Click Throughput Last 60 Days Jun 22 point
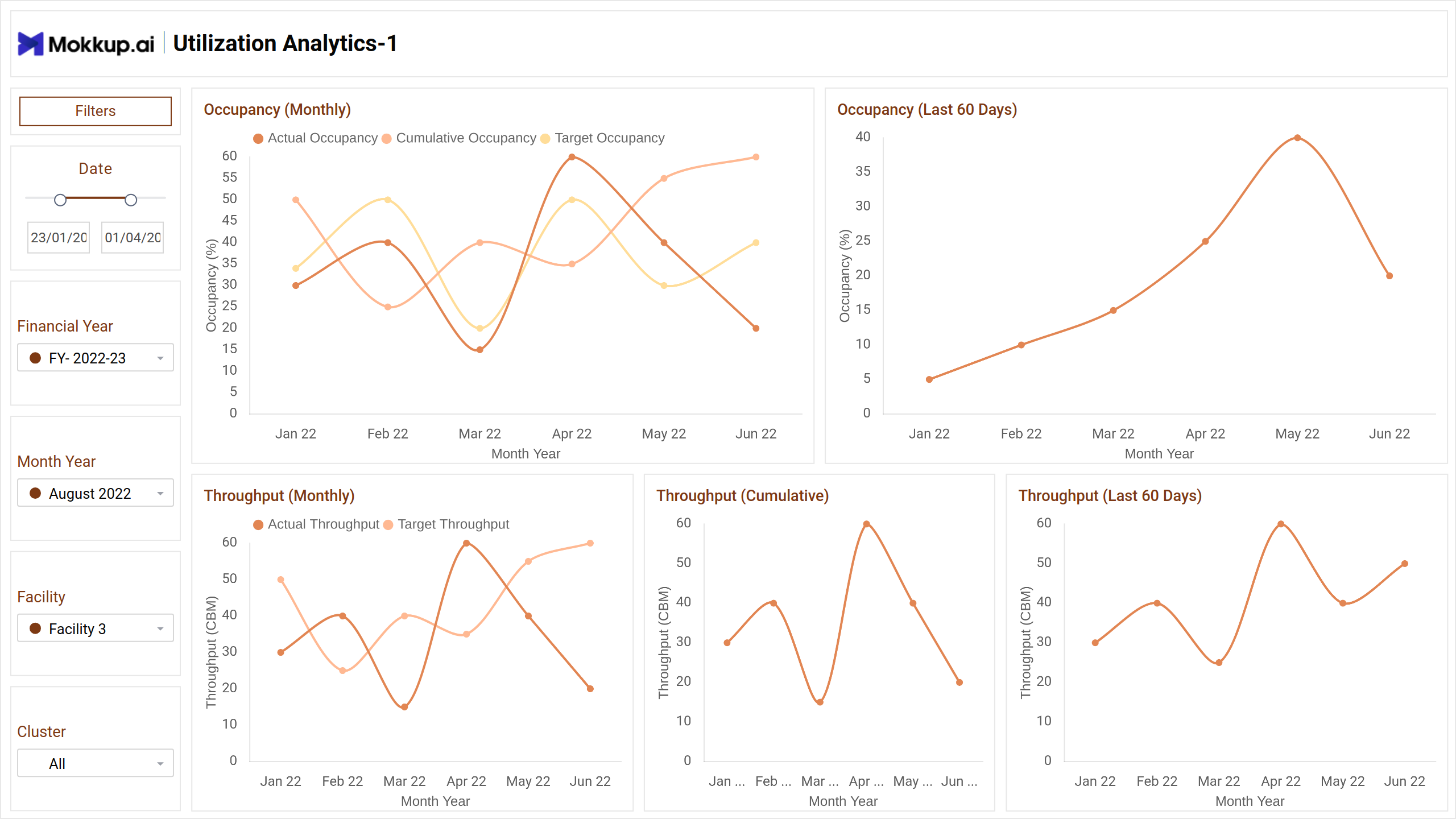The image size is (1456, 819). tap(1405, 564)
